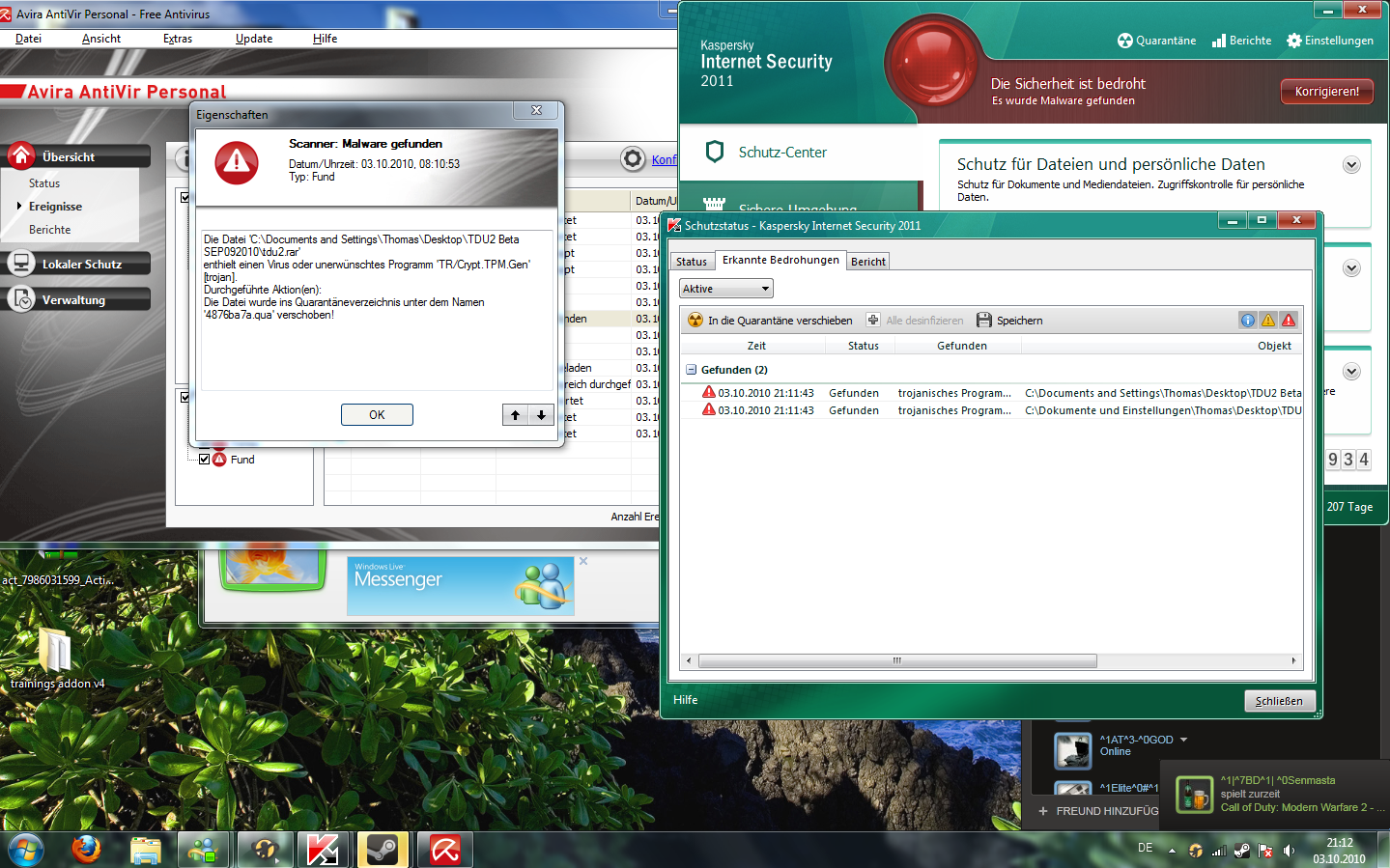Open Avira Übersicht home section icon
Image resolution: width=1390 pixels, height=868 pixels.
coord(21,155)
